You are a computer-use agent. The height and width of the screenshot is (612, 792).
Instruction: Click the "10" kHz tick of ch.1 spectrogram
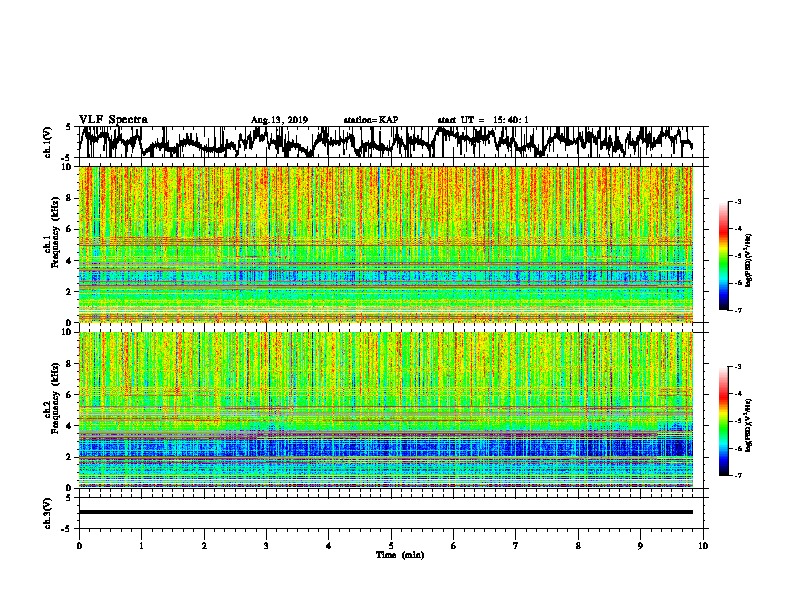[x=68, y=167]
